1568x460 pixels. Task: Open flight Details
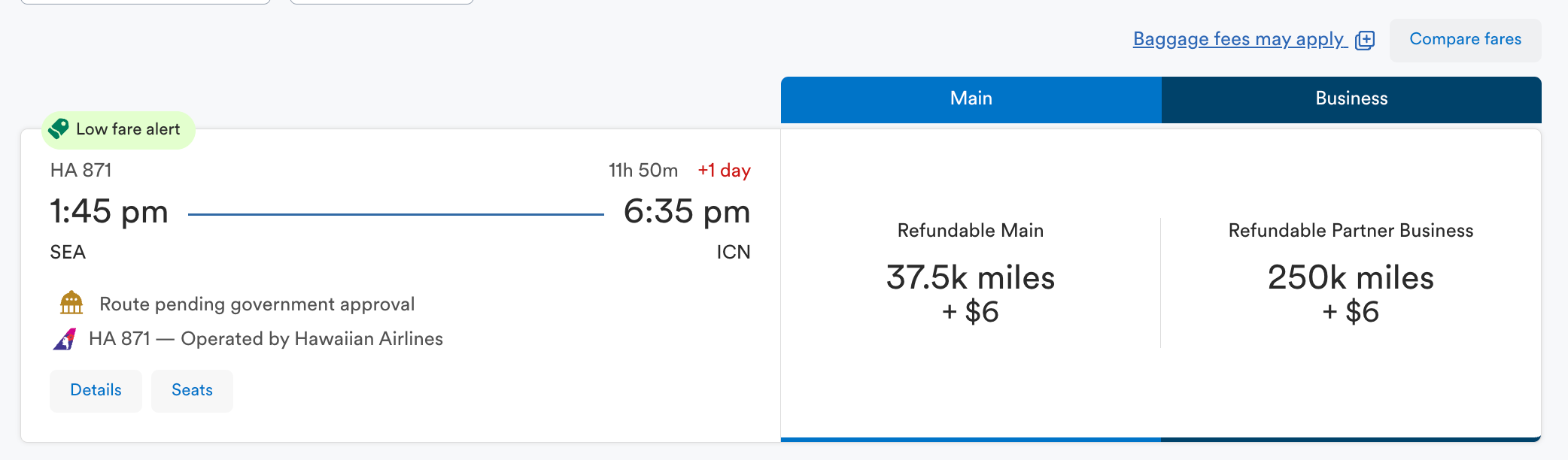(x=95, y=390)
